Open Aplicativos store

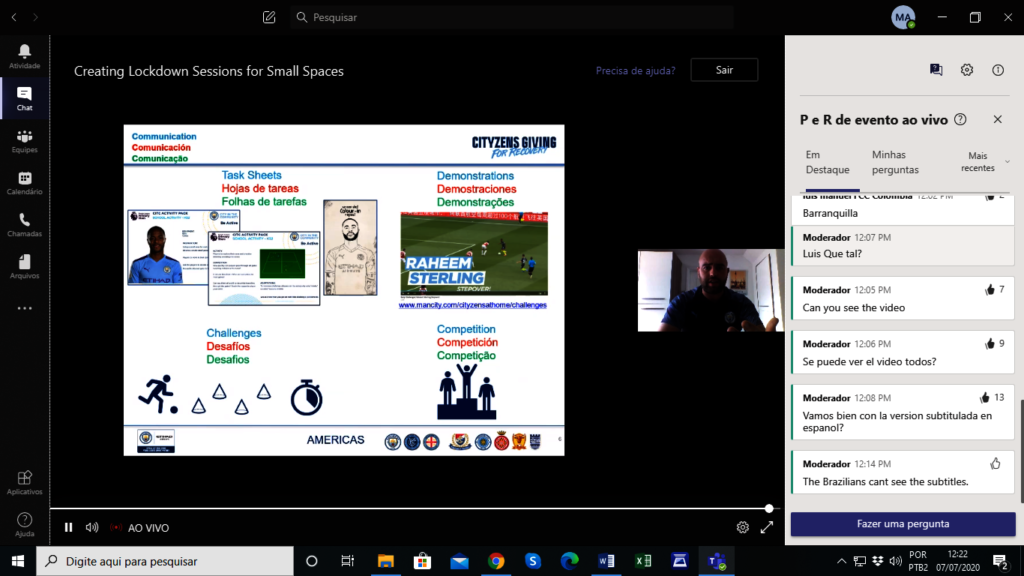click(x=24, y=482)
